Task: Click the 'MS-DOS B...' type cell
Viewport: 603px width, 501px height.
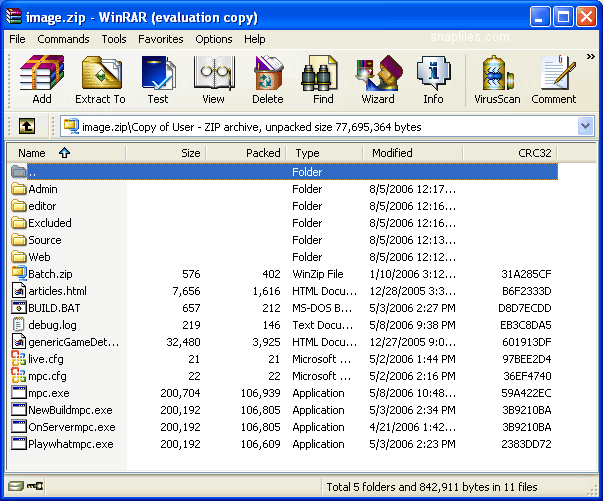Action: click(x=322, y=308)
